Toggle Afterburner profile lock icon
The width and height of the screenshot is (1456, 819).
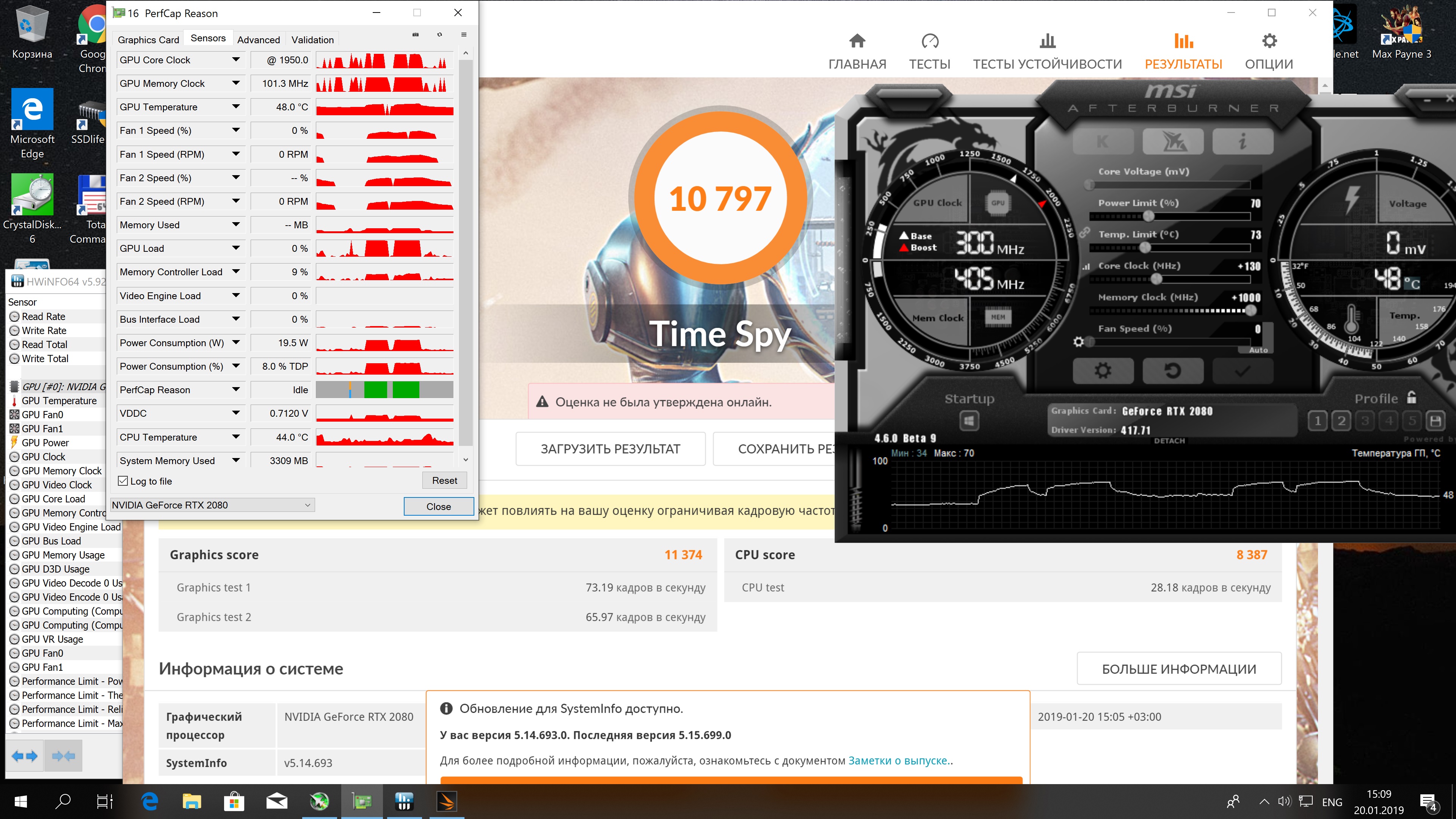coord(1412,397)
